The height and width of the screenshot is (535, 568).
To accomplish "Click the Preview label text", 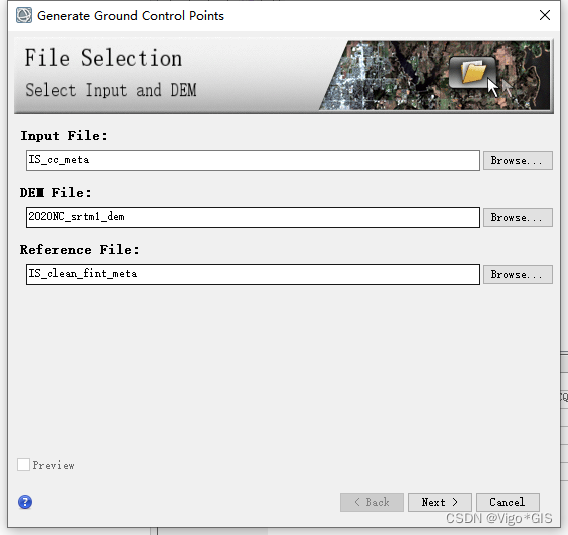I will [x=54, y=465].
